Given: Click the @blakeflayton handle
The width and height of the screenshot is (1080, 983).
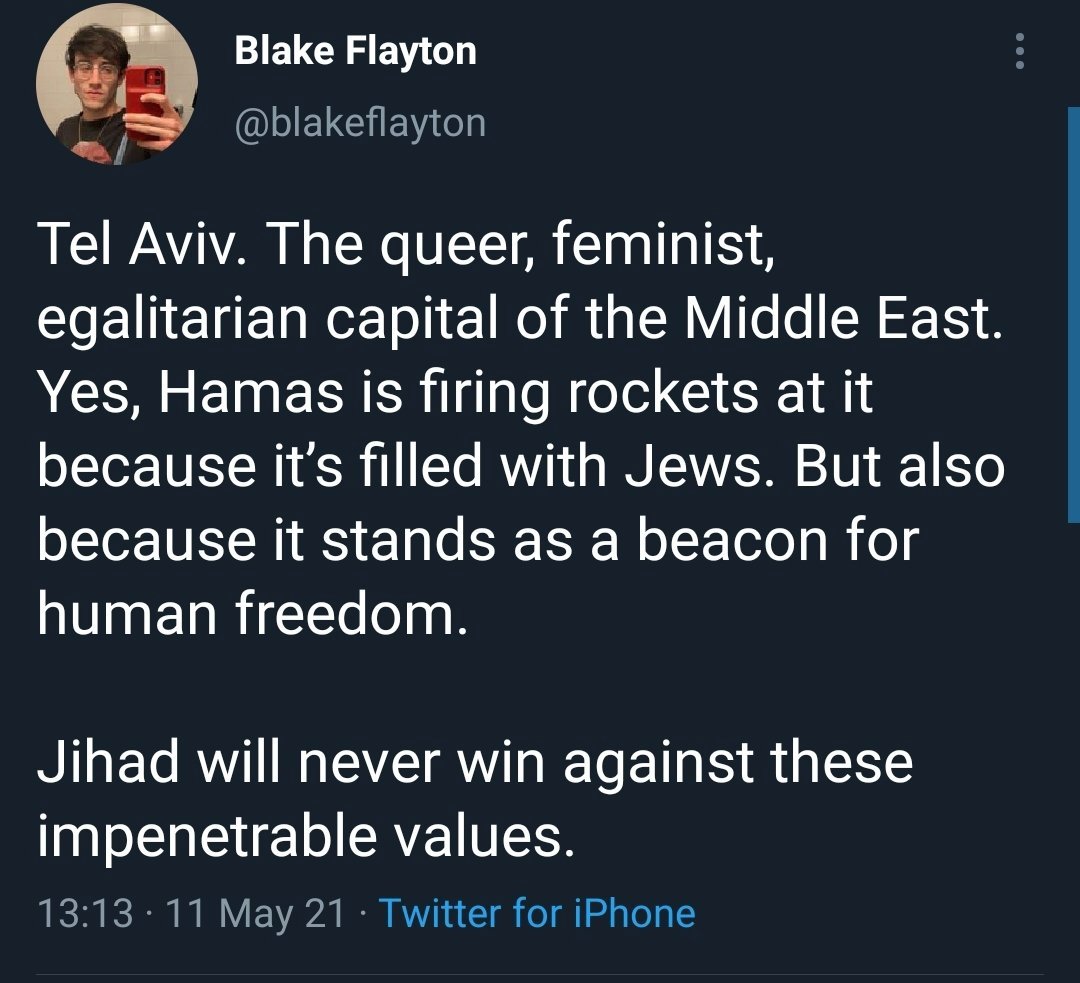Looking at the screenshot, I should 360,123.
